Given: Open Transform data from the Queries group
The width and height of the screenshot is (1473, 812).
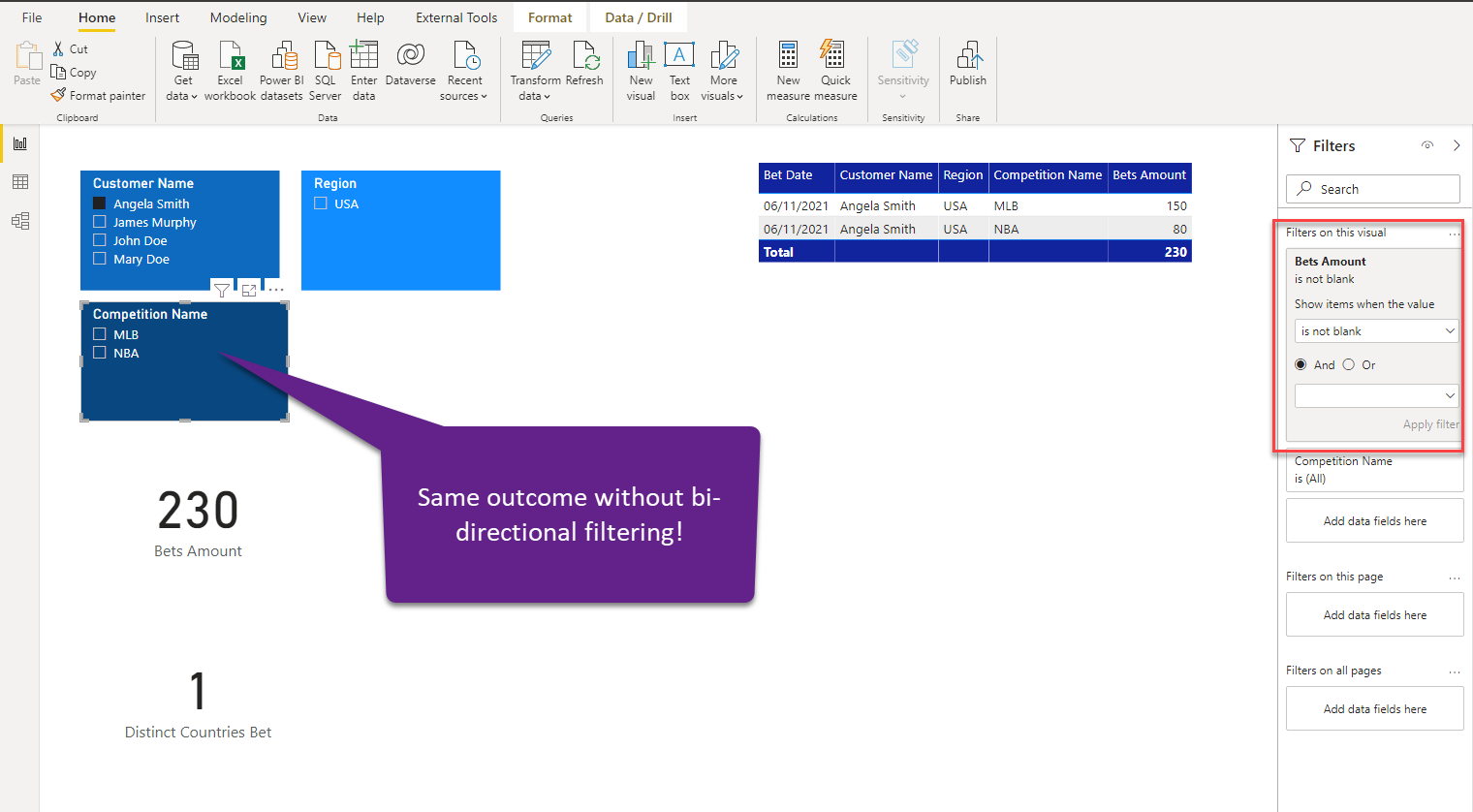Looking at the screenshot, I should pyautogui.click(x=535, y=70).
